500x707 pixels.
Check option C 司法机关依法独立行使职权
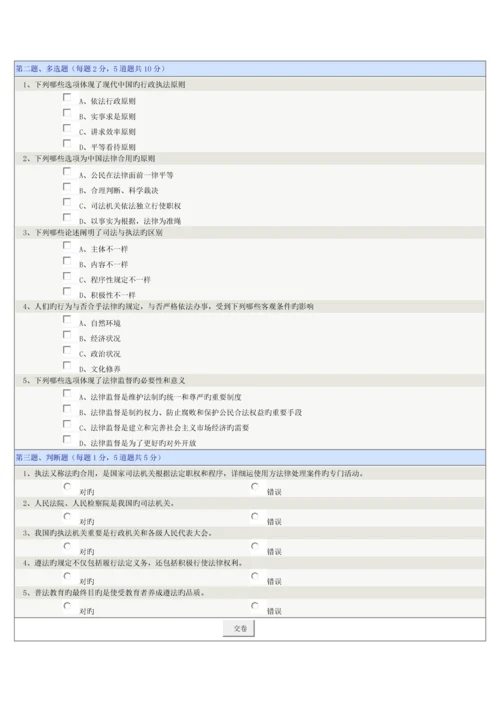tap(67, 202)
